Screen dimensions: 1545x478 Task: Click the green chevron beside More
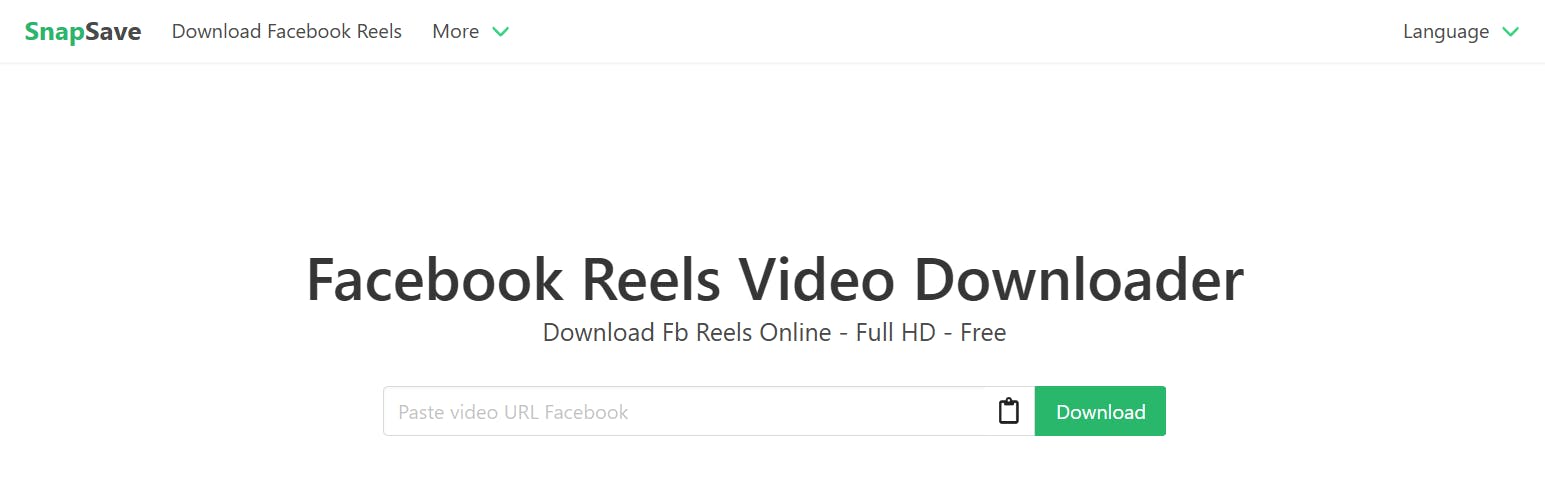tap(500, 32)
